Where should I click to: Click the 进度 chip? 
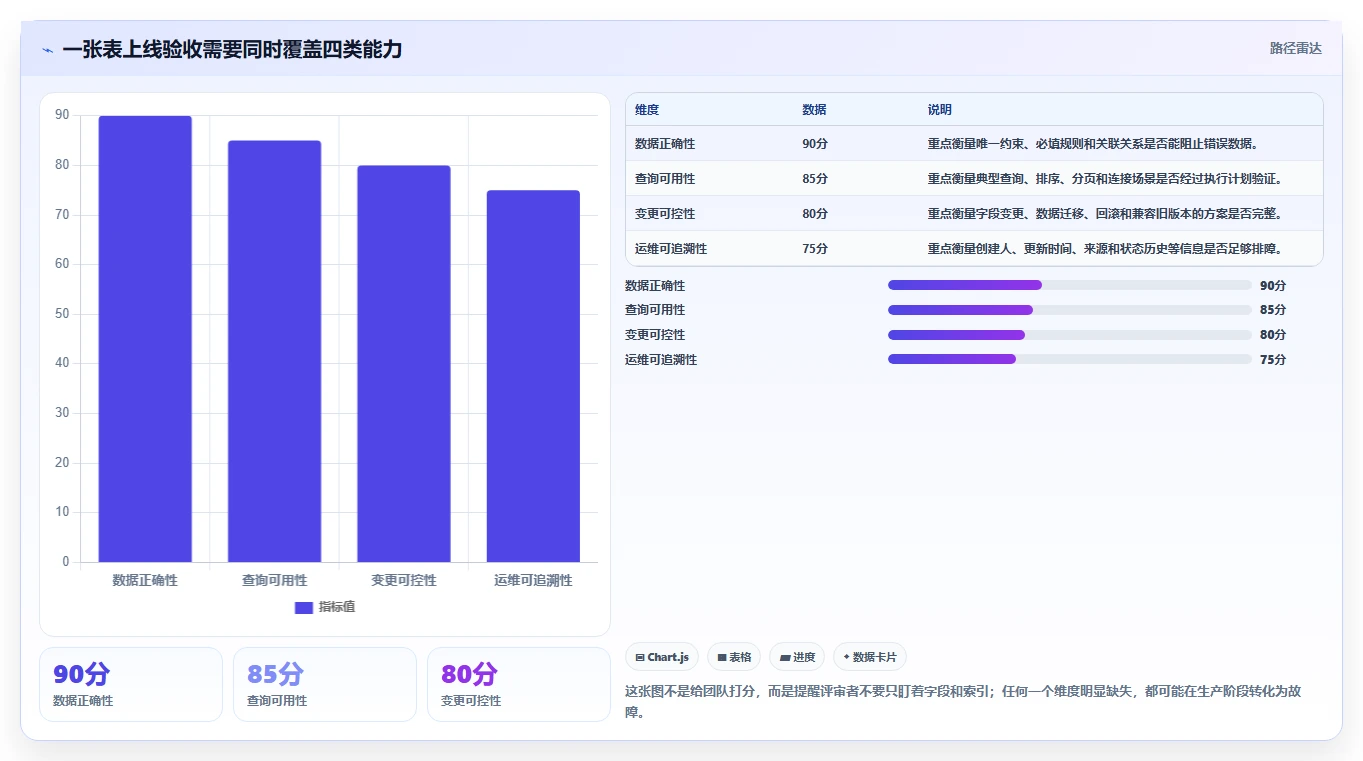(797, 657)
